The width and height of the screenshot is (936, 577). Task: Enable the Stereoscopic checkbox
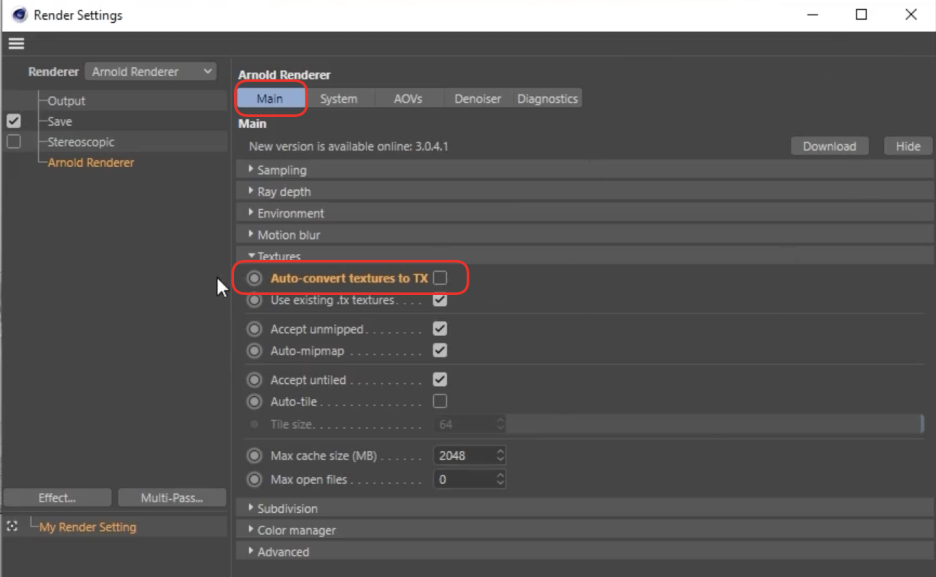pyautogui.click(x=14, y=142)
